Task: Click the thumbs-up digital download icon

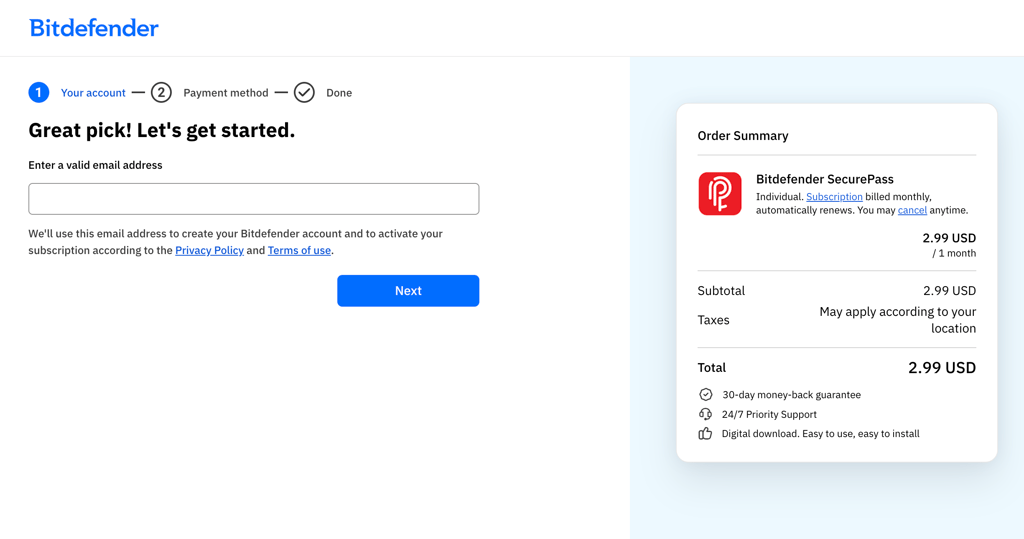Action: [705, 433]
